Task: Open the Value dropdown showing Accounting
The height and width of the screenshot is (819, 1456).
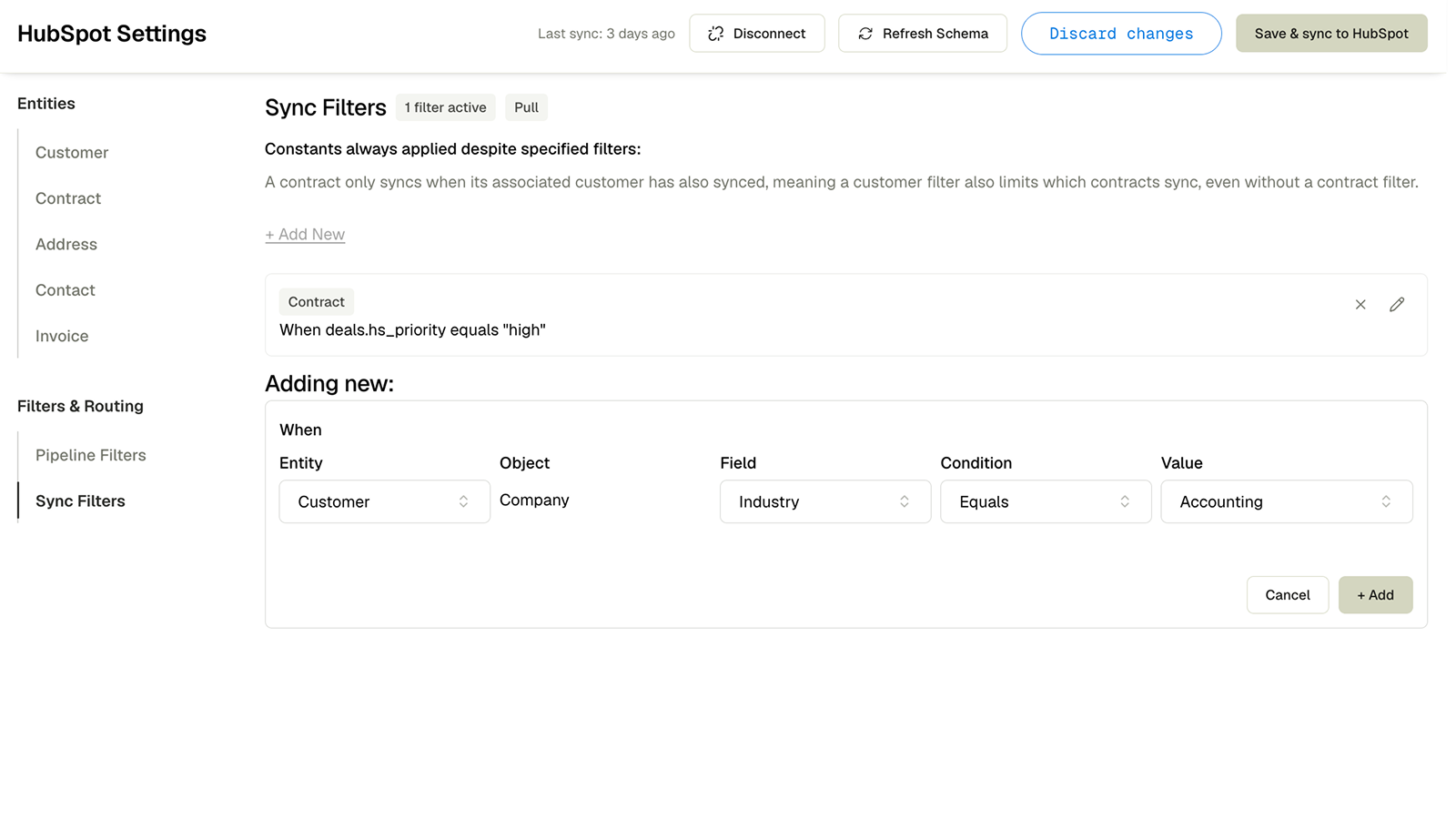Action: pos(1287,501)
